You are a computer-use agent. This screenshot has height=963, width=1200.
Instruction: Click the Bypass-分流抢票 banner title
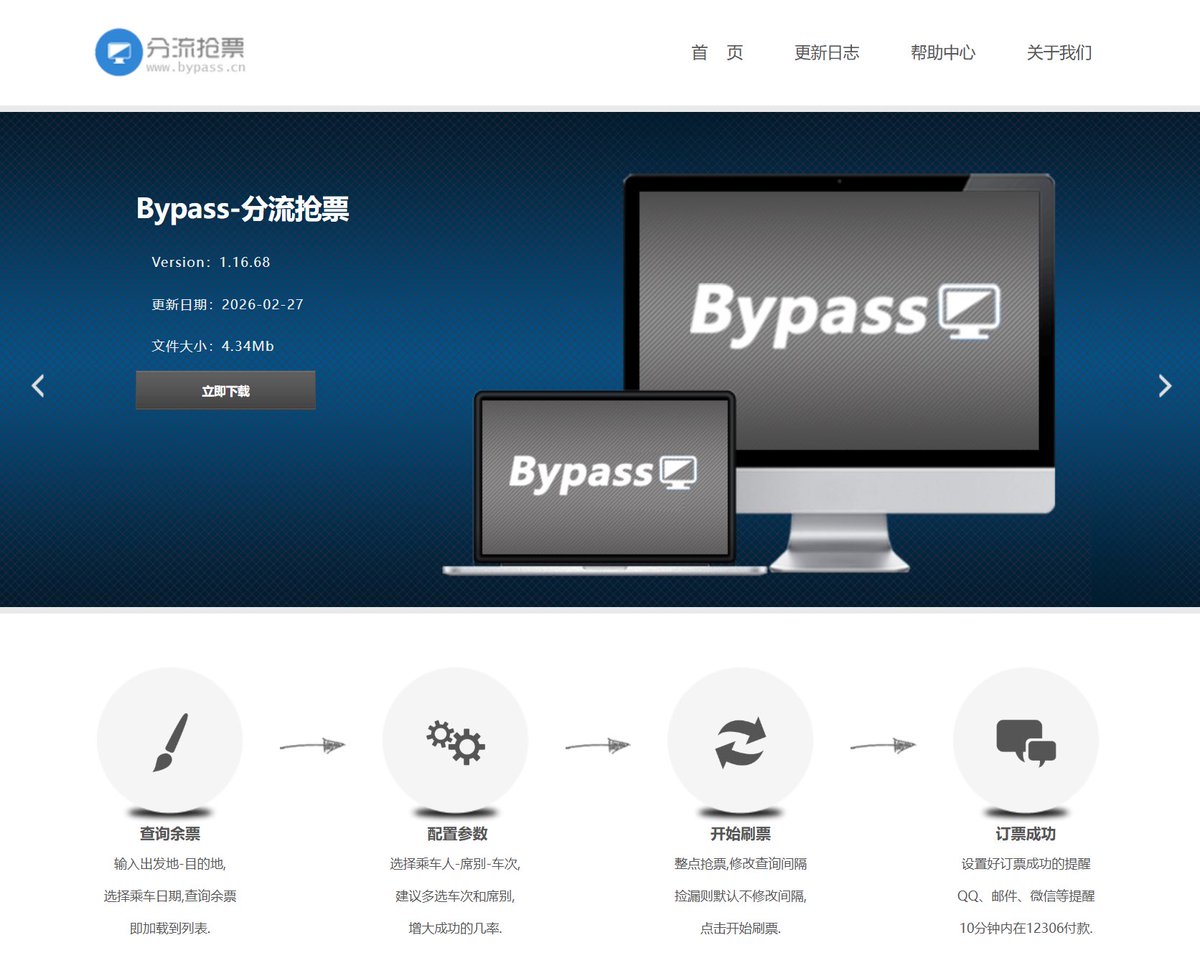pos(243,208)
